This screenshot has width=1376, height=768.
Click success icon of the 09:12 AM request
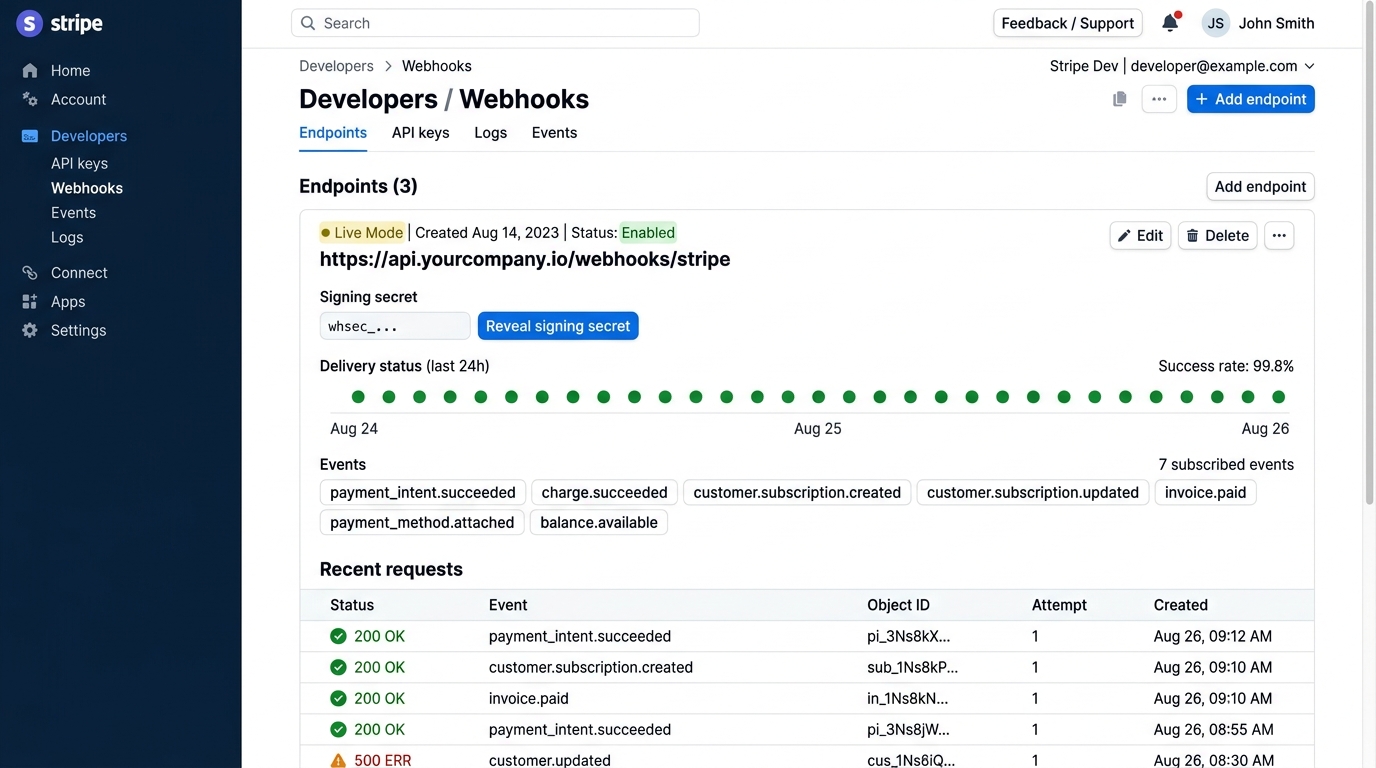click(338, 636)
